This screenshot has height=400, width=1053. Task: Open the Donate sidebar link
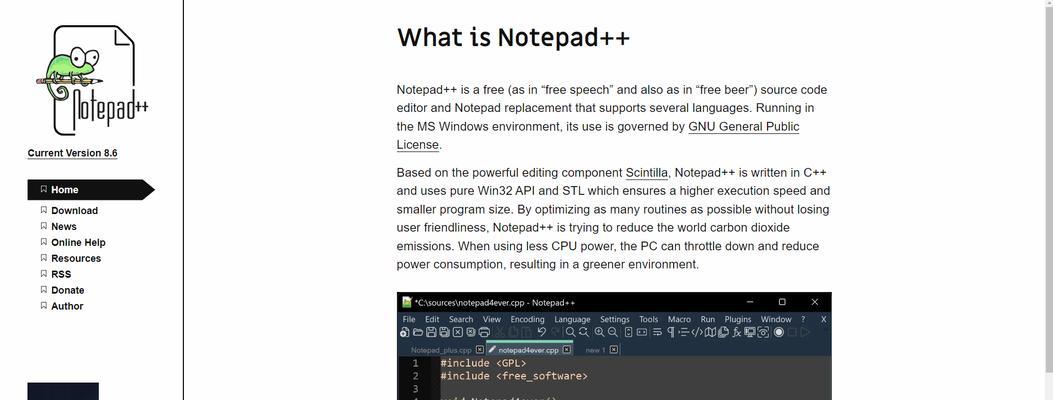click(x=67, y=290)
